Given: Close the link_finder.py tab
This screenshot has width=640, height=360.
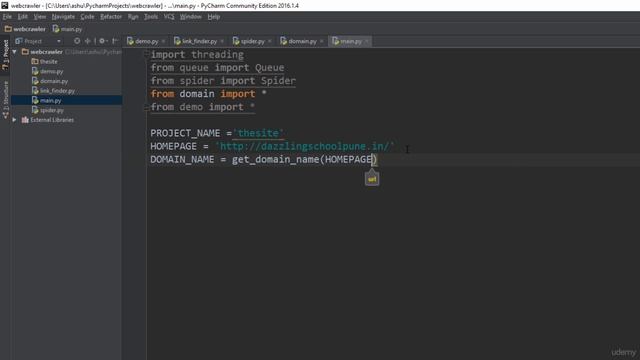Looking at the screenshot, I should [222, 41].
